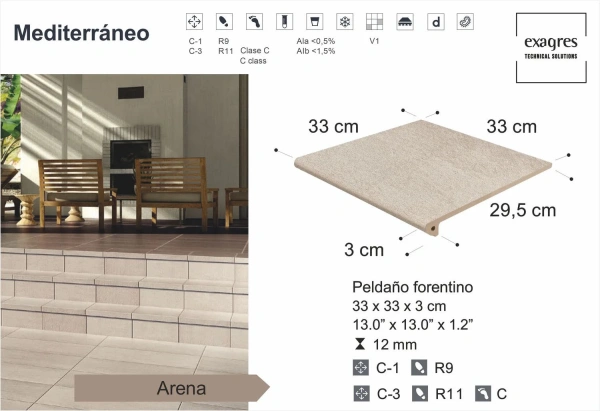The width and height of the screenshot is (600, 411).
Task: Click the shoe sole slip-resistance icon in header
Action: pos(224,21)
